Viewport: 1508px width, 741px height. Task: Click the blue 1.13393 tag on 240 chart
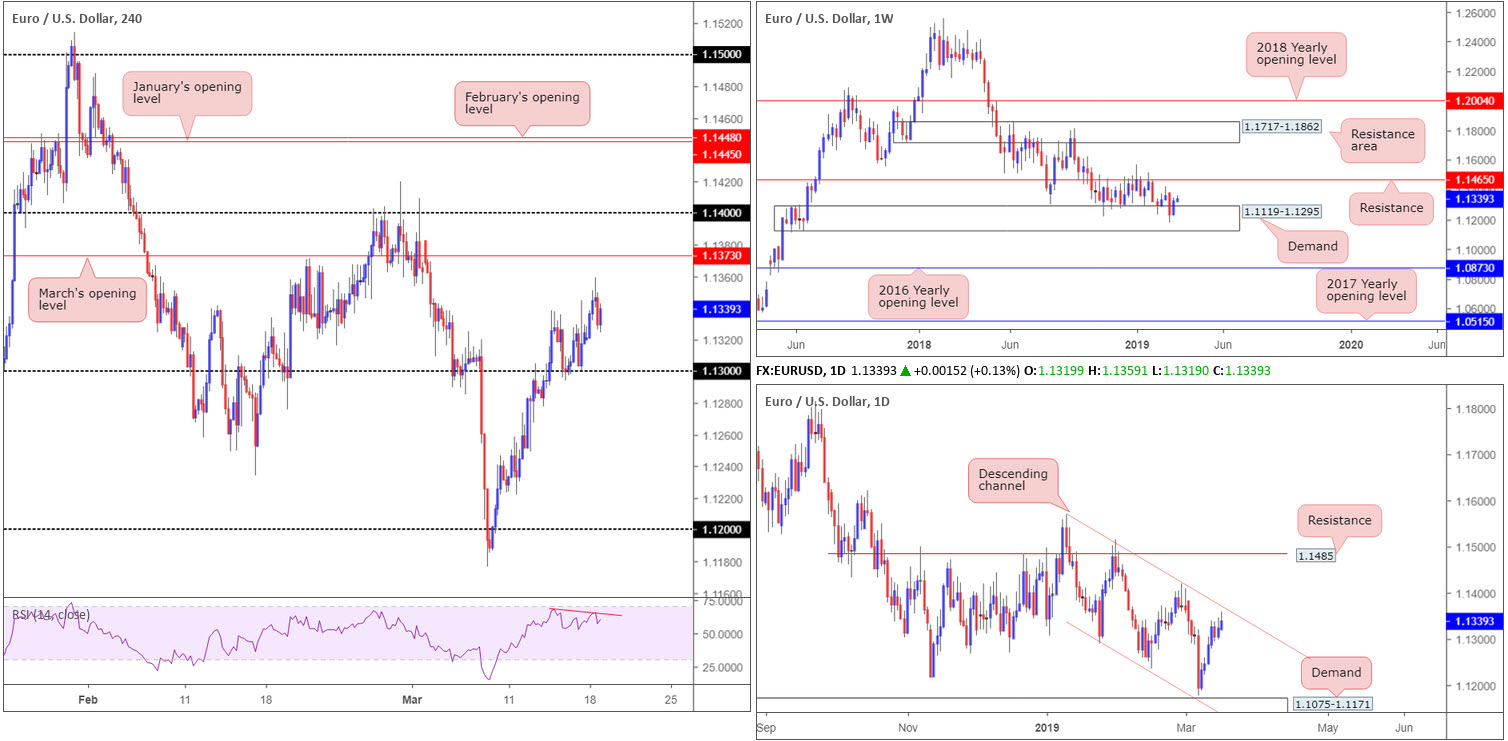pos(723,310)
